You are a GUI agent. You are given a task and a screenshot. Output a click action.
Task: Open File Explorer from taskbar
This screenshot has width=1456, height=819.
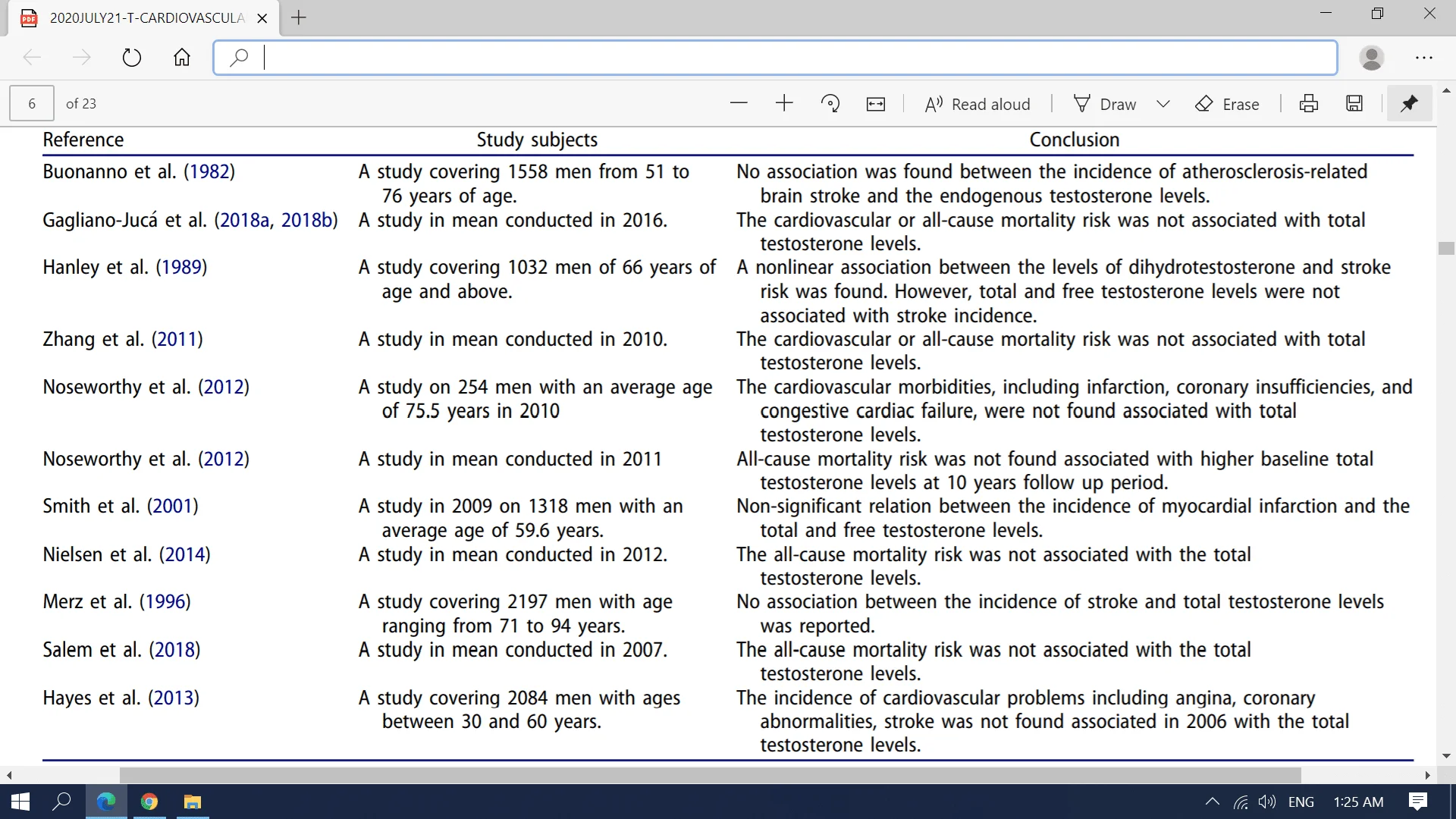click(x=193, y=802)
